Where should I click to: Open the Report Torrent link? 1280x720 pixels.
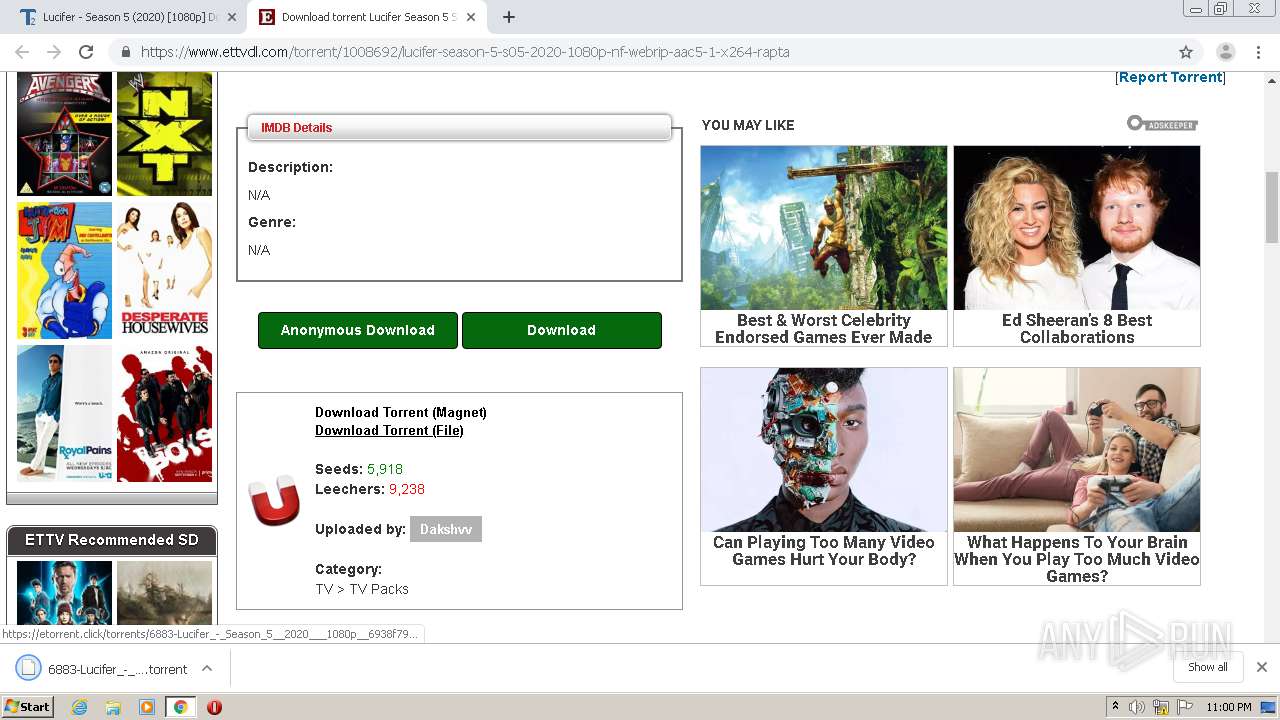1170,77
